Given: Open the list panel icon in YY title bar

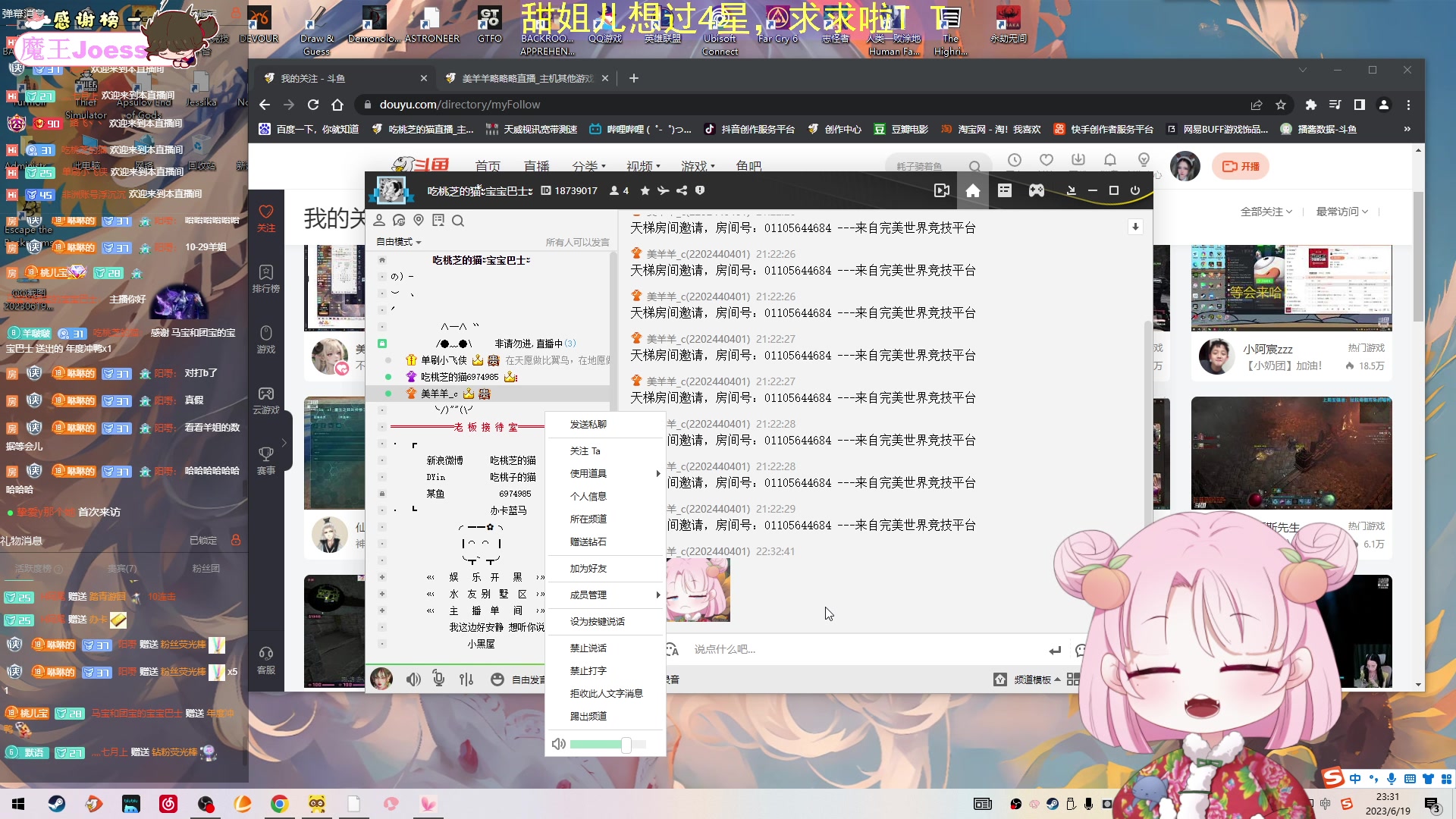Looking at the screenshot, I should click(1005, 191).
